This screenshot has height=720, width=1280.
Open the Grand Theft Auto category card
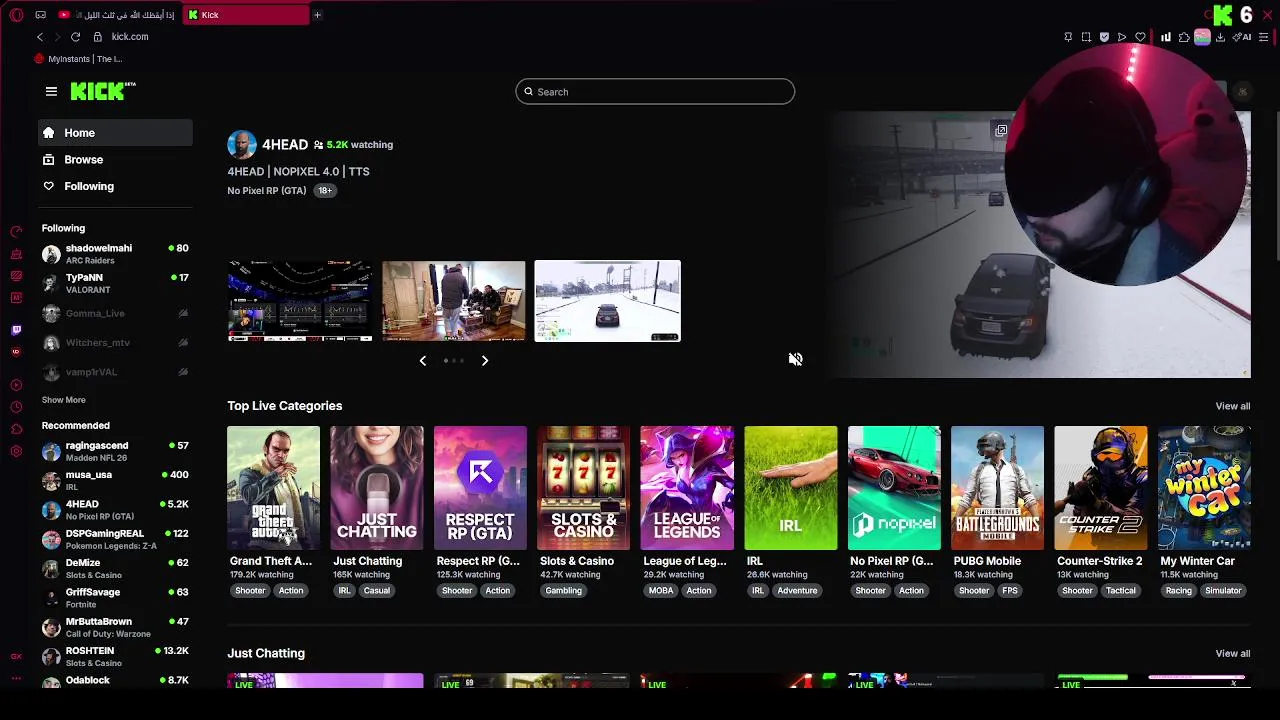coord(273,488)
